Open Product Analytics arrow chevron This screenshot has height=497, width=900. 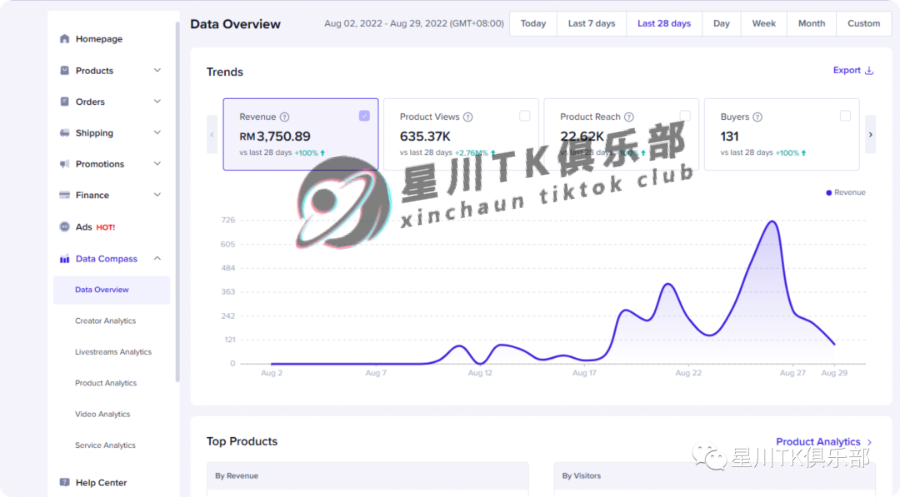[x=870, y=442]
